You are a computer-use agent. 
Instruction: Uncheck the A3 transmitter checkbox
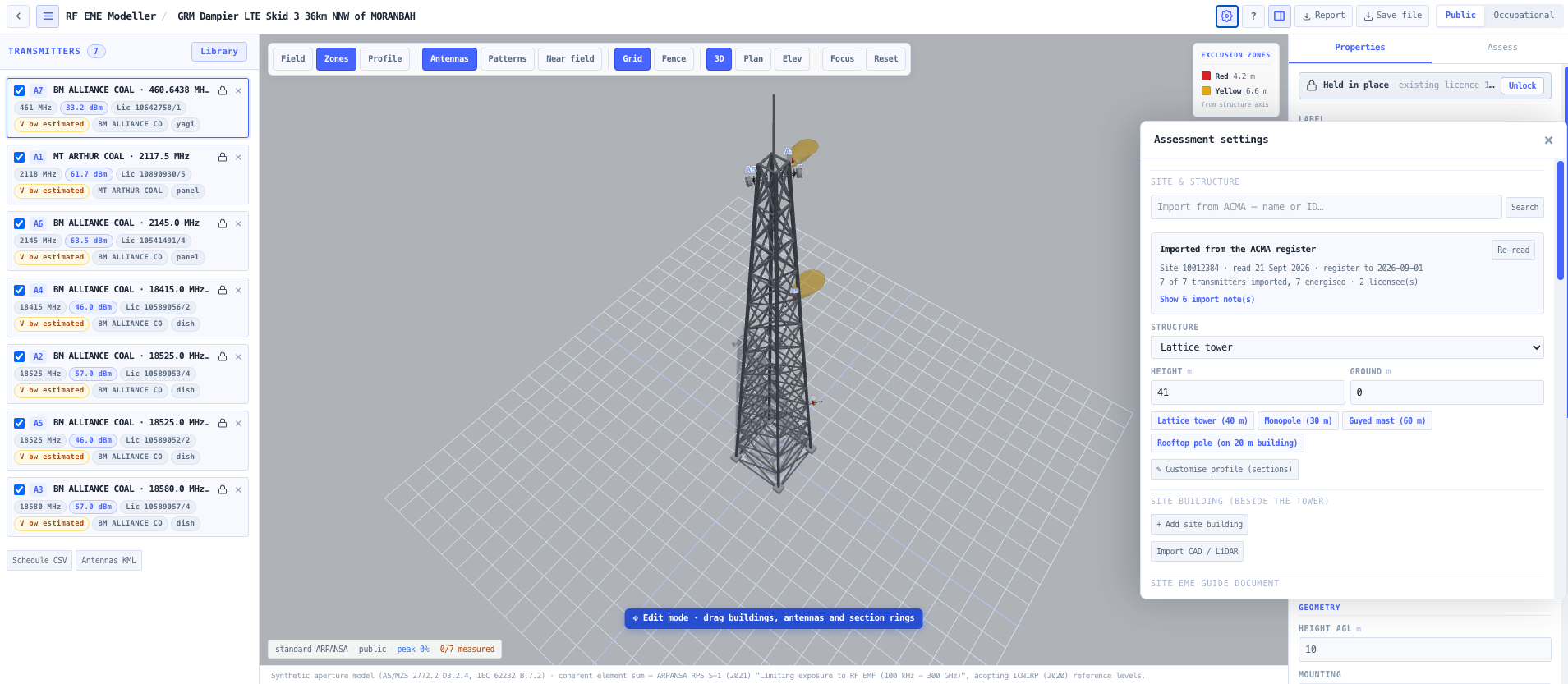click(x=19, y=489)
